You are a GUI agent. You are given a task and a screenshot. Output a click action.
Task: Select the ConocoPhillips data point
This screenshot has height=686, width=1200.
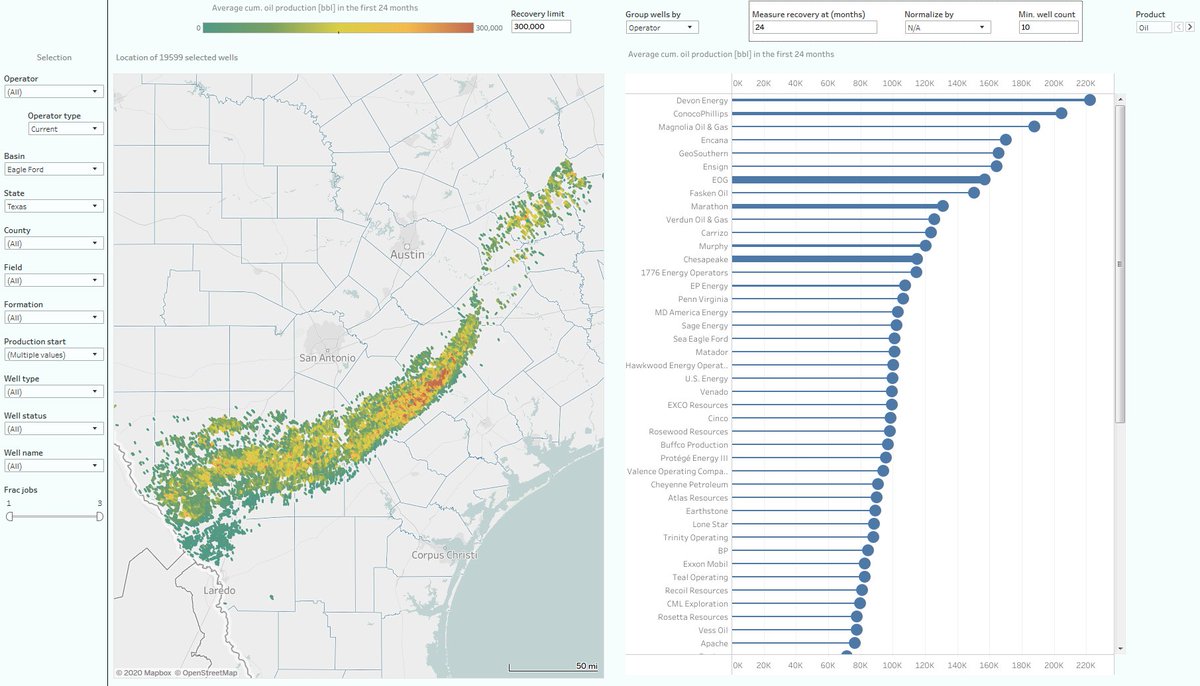[x=1061, y=113]
